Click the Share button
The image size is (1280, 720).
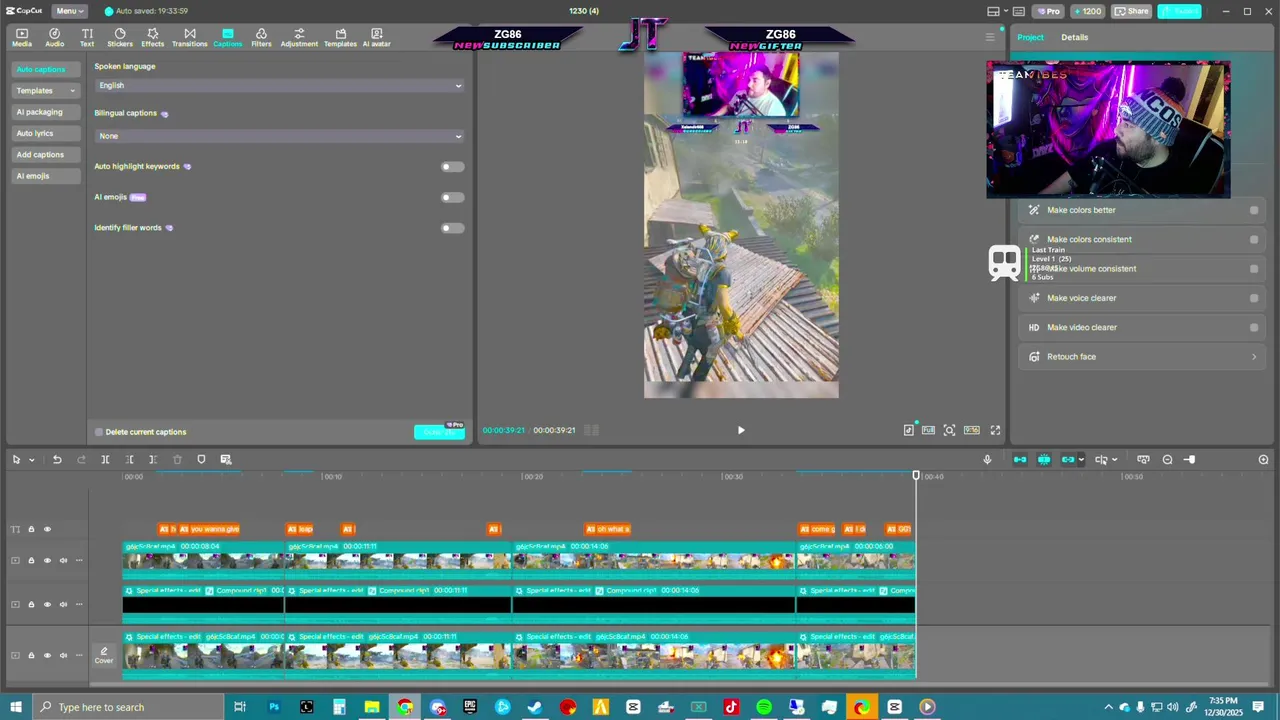coord(1132,11)
